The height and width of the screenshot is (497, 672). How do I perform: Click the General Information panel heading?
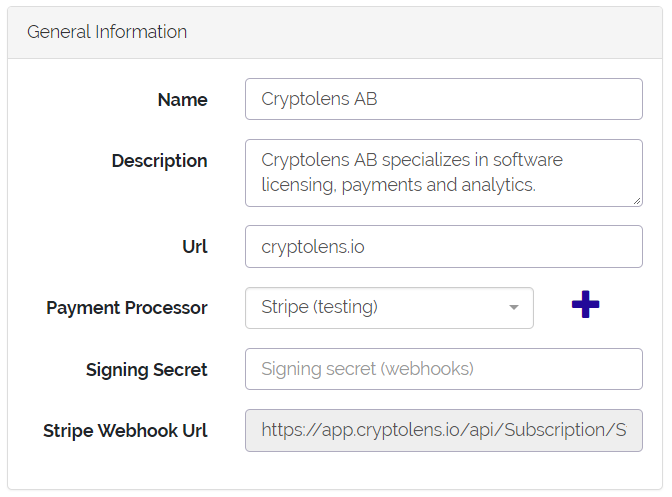click(107, 32)
